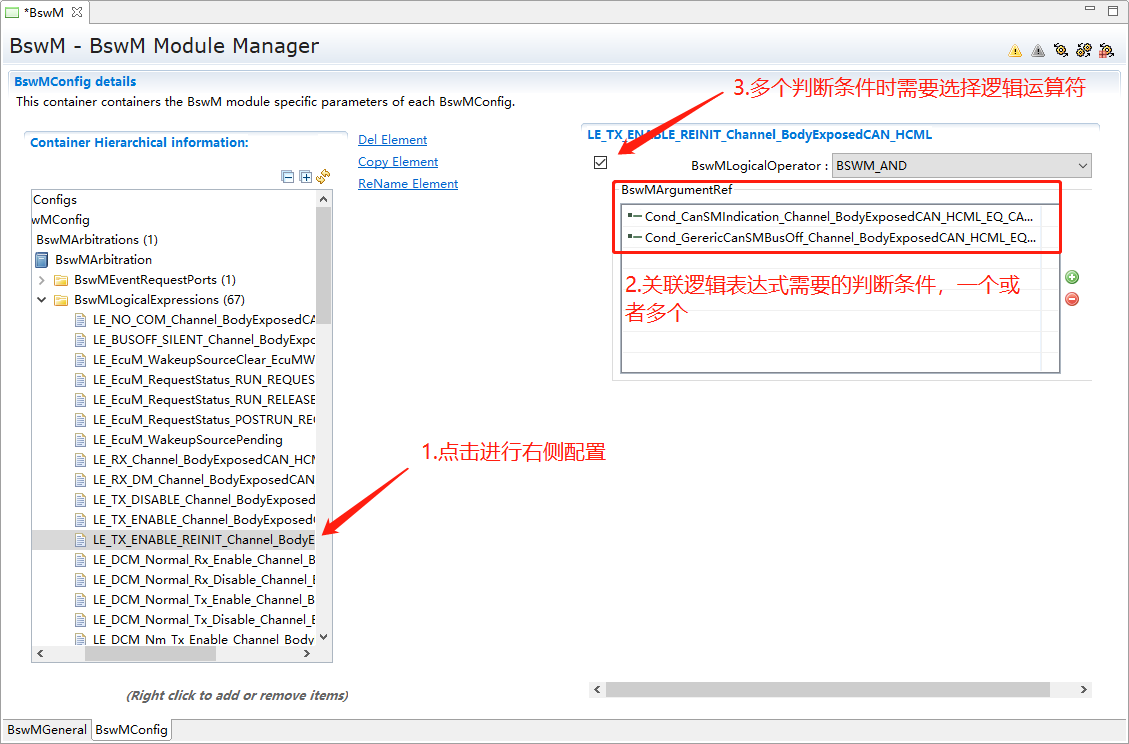The width and height of the screenshot is (1129, 744).
Task: Expand all tree nodes with plus icon
Action: coord(306,177)
